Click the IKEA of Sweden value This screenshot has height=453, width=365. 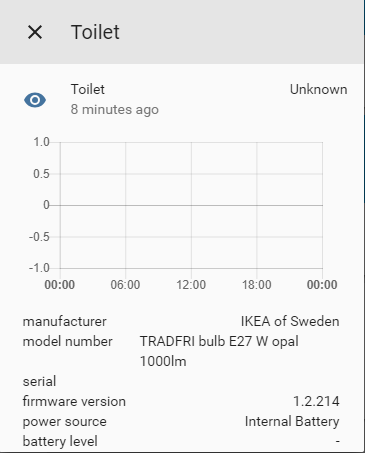click(290, 321)
